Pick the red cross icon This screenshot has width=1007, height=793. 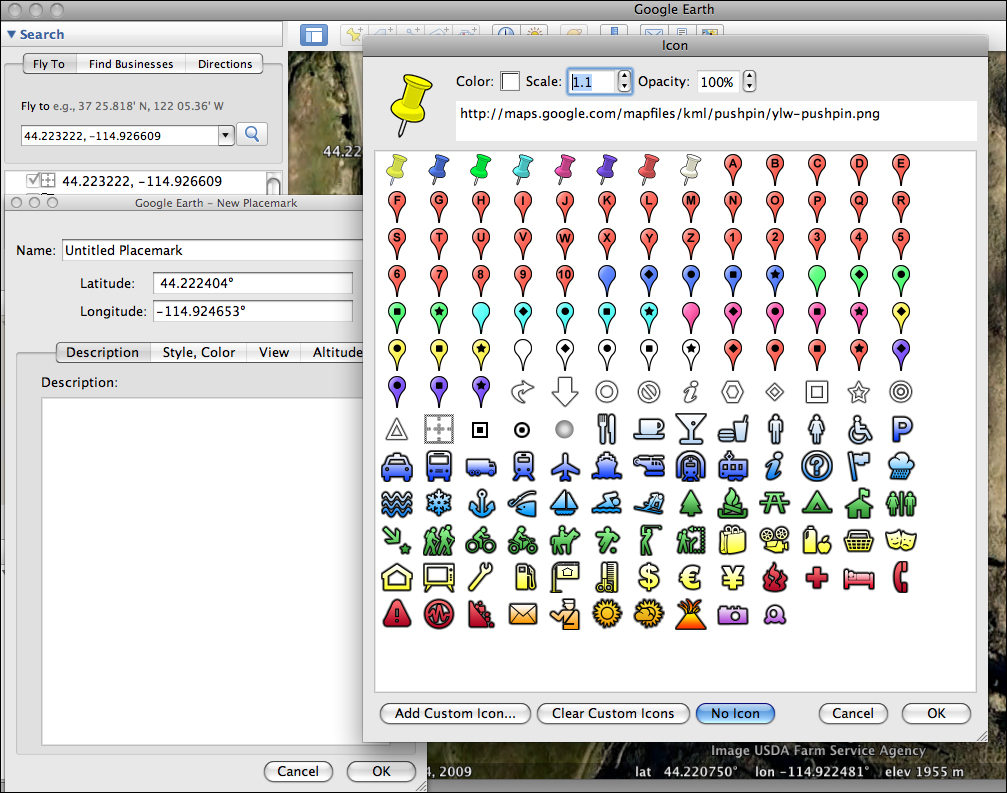point(816,577)
